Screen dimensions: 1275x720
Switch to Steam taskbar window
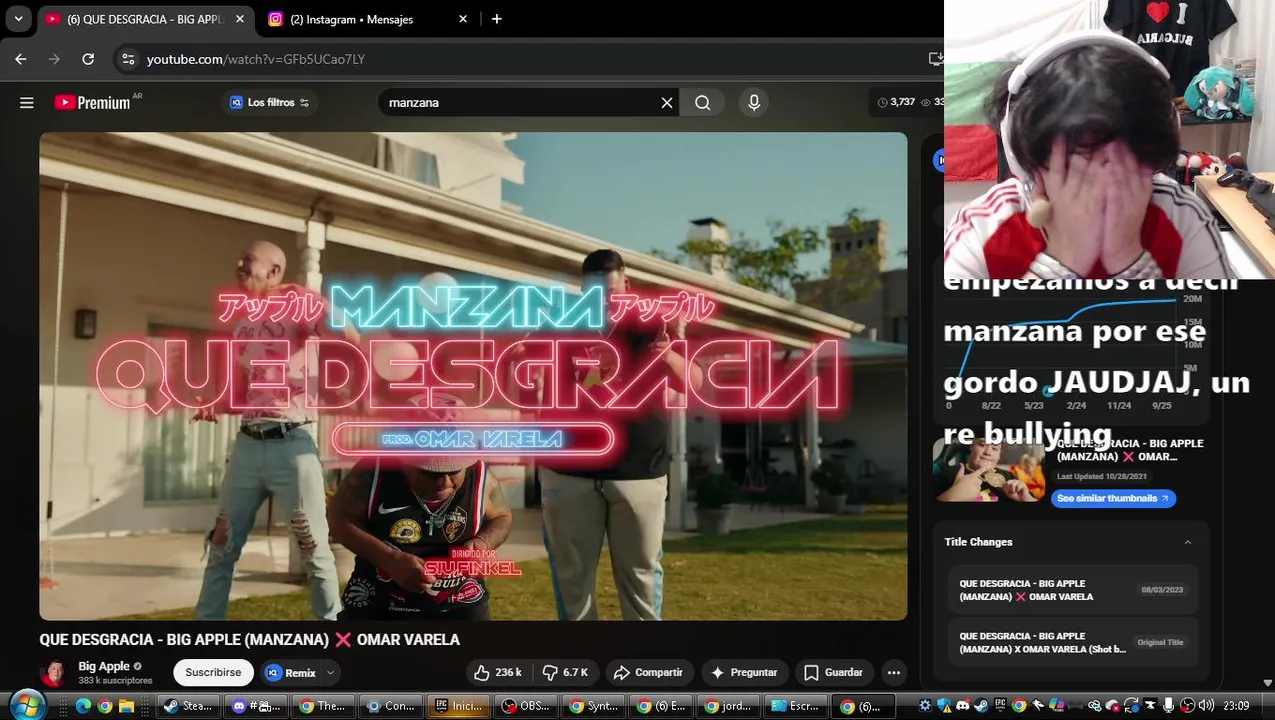pyautogui.click(x=188, y=706)
